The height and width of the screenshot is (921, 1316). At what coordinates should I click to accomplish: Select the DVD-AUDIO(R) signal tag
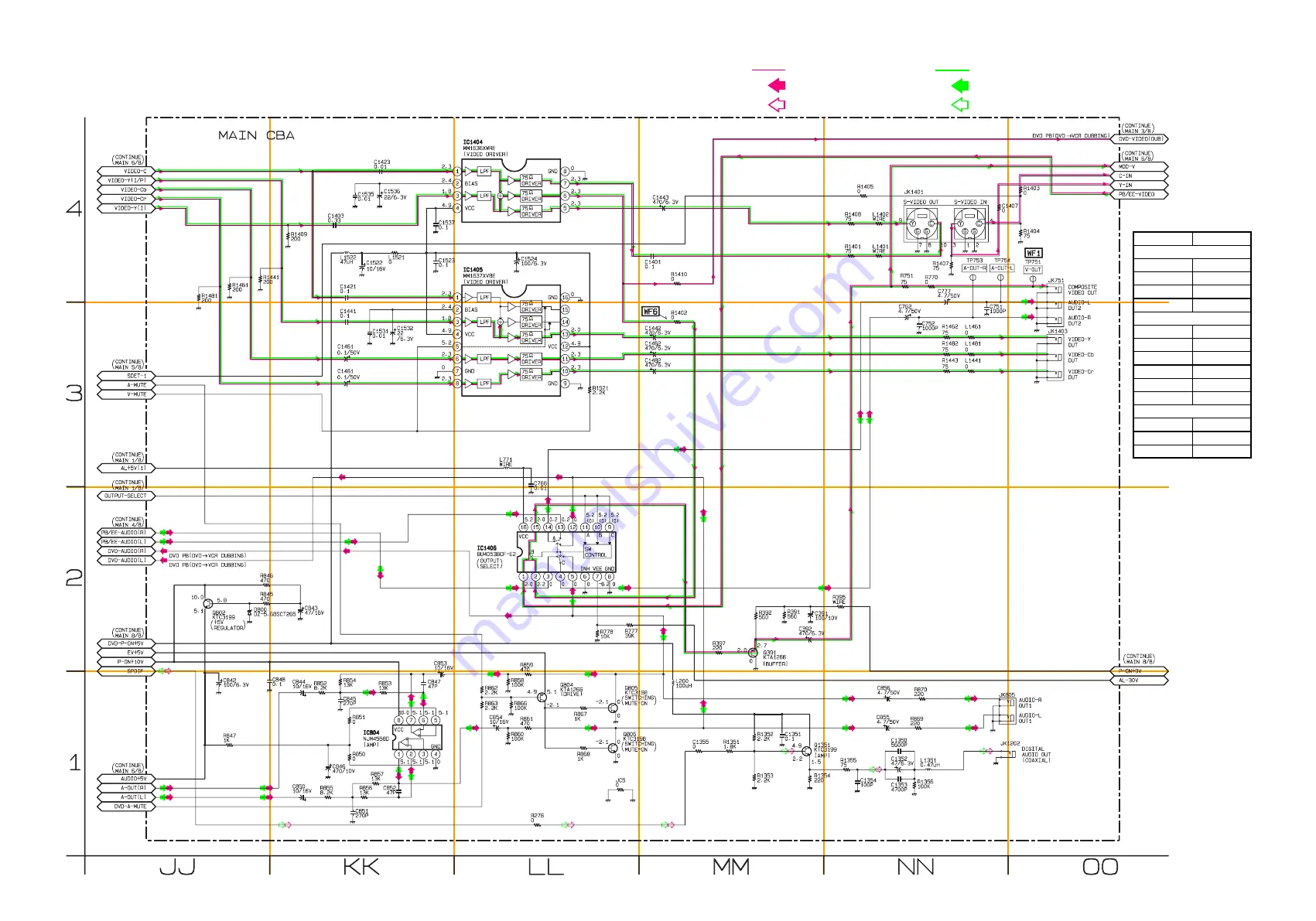click(x=127, y=551)
